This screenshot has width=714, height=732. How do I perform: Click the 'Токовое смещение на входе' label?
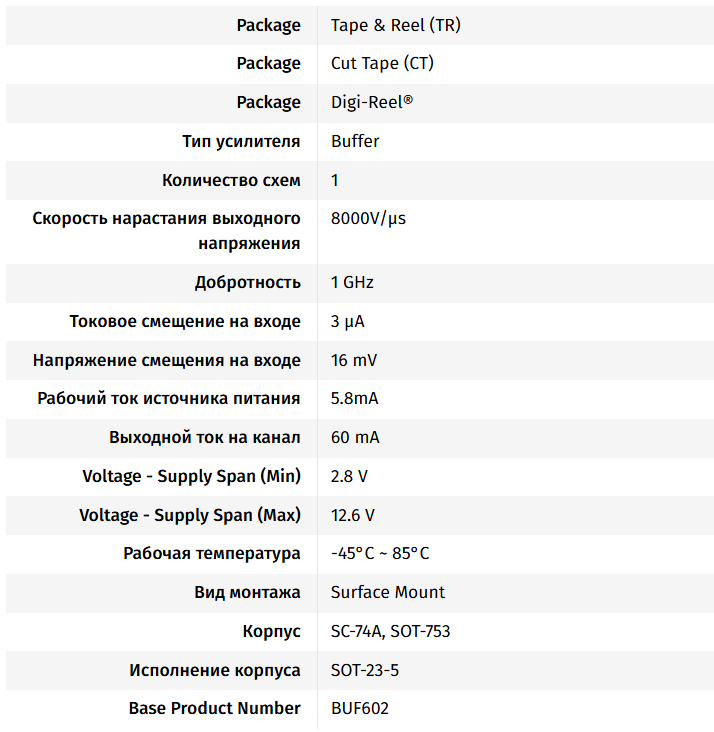point(185,321)
